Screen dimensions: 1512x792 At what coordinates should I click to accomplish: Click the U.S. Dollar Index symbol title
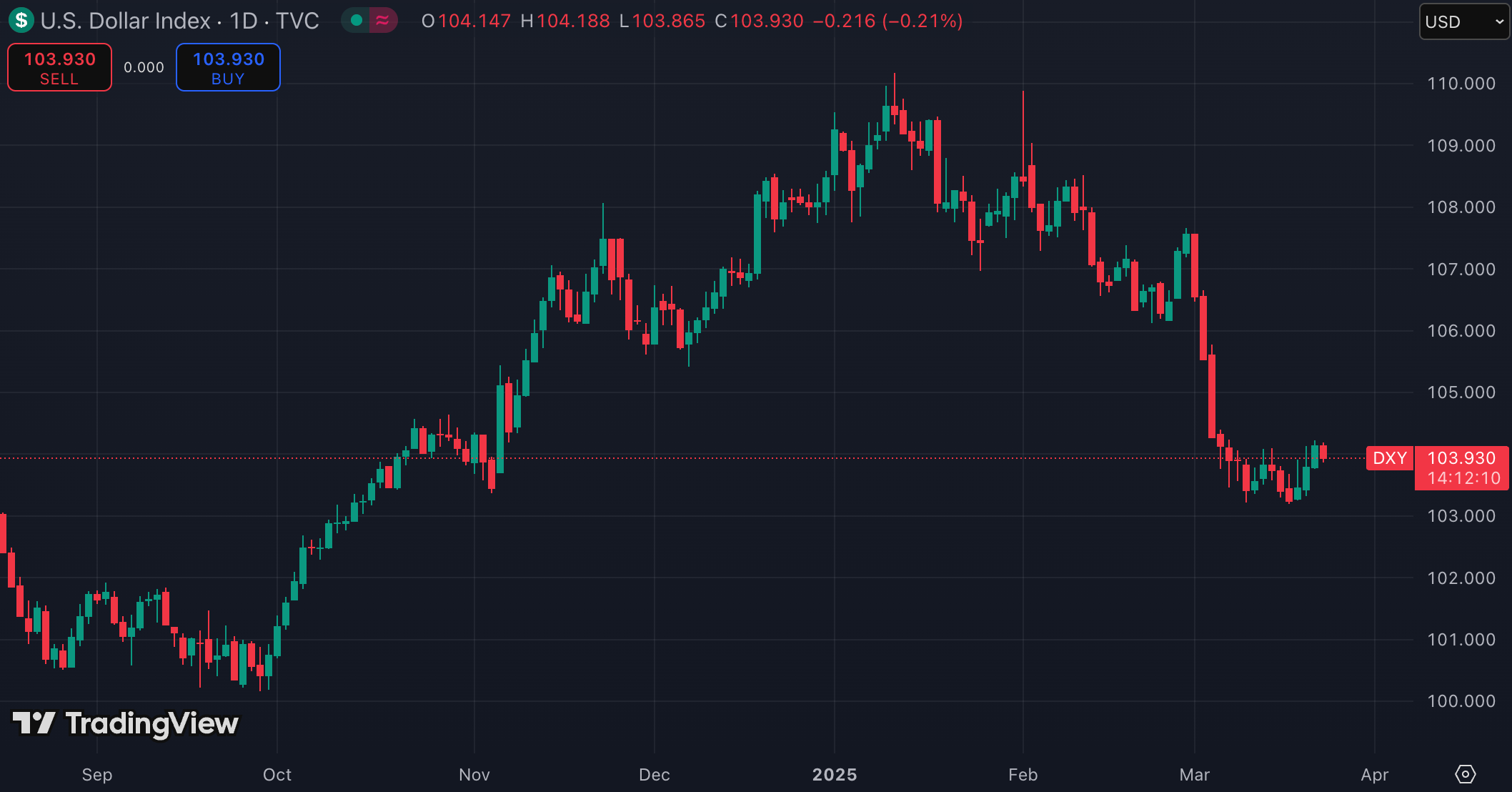[x=125, y=21]
